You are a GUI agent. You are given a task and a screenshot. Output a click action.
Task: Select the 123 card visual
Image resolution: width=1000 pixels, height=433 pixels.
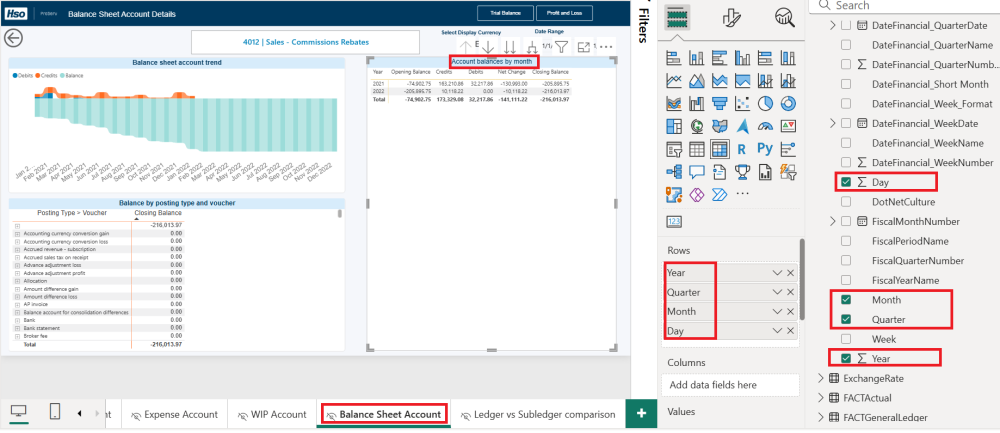[x=674, y=221]
